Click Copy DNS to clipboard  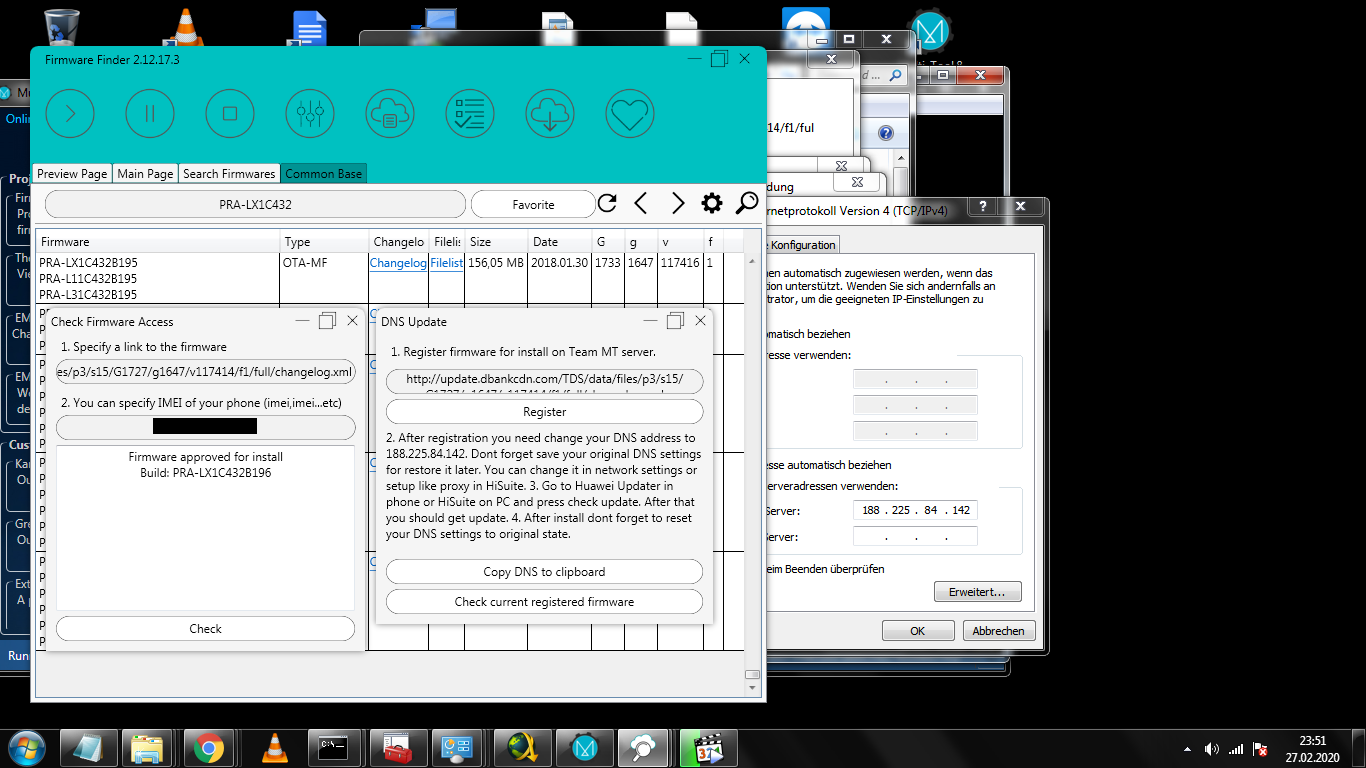pos(545,572)
